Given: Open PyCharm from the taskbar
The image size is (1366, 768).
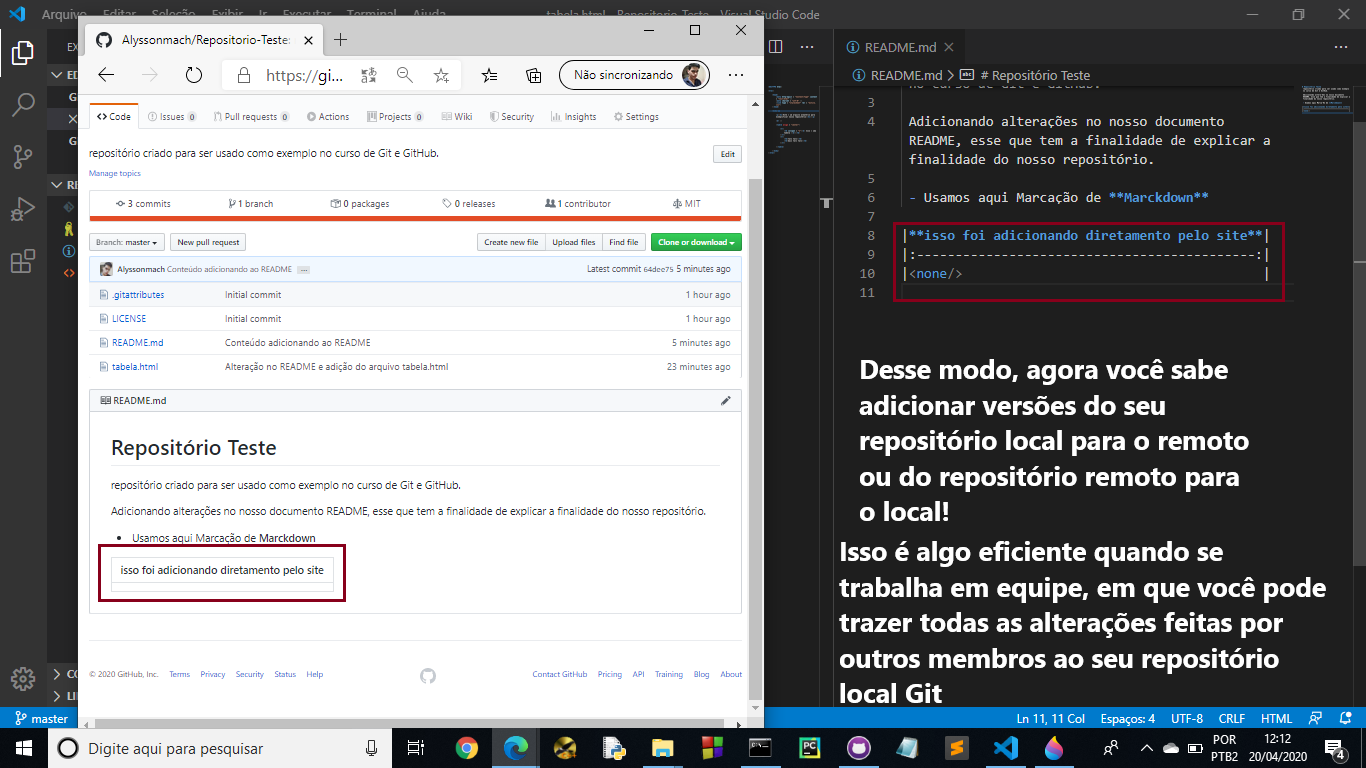Looking at the screenshot, I should [x=809, y=748].
